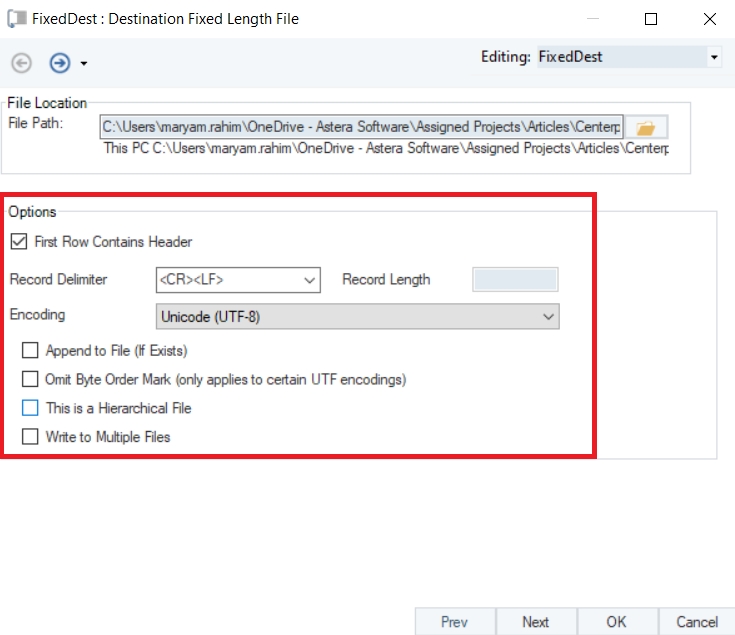735x635 pixels.
Task: Open the forward arrow history dropdown
Action: tap(84, 64)
